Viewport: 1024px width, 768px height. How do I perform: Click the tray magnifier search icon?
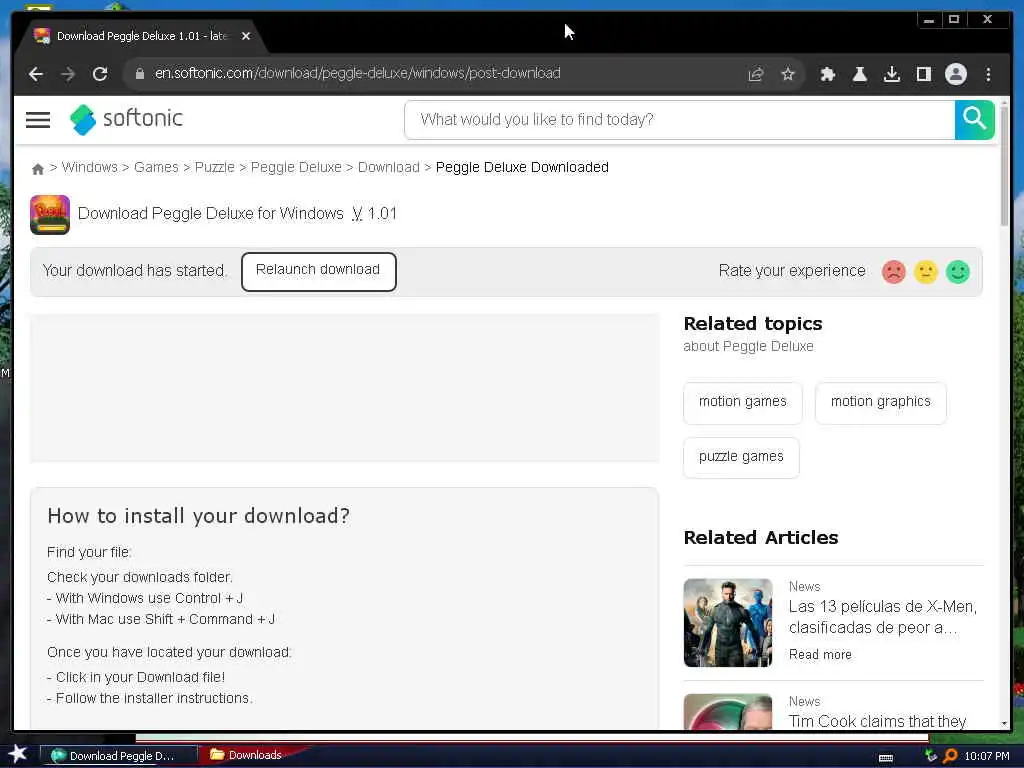click(950, 756)
